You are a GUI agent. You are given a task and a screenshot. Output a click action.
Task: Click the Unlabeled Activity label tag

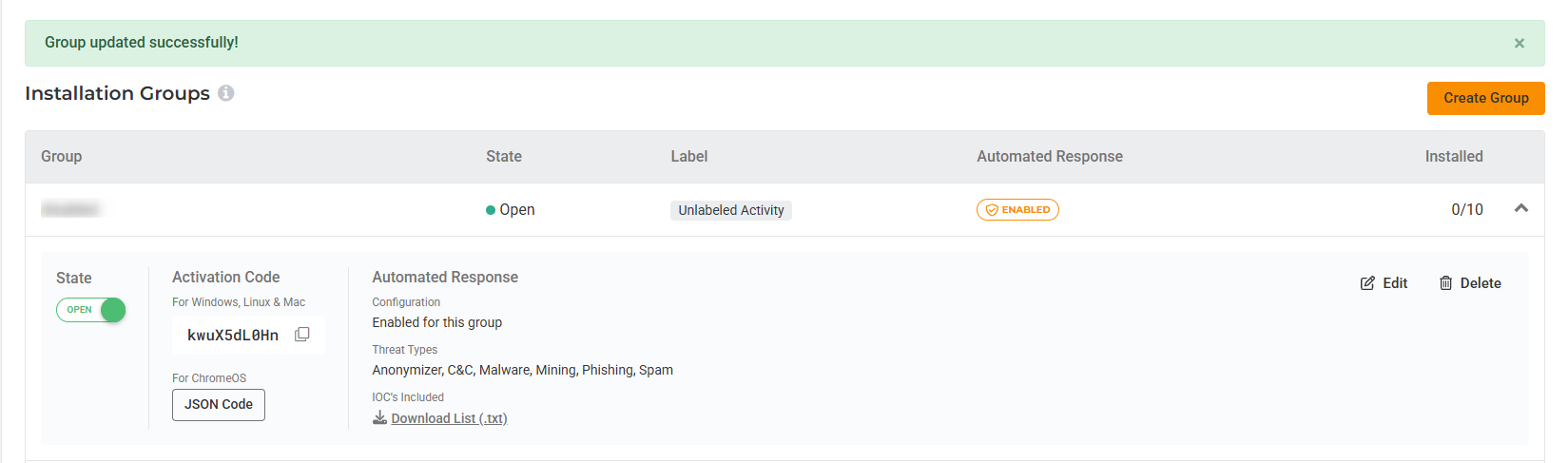[730, 210]
